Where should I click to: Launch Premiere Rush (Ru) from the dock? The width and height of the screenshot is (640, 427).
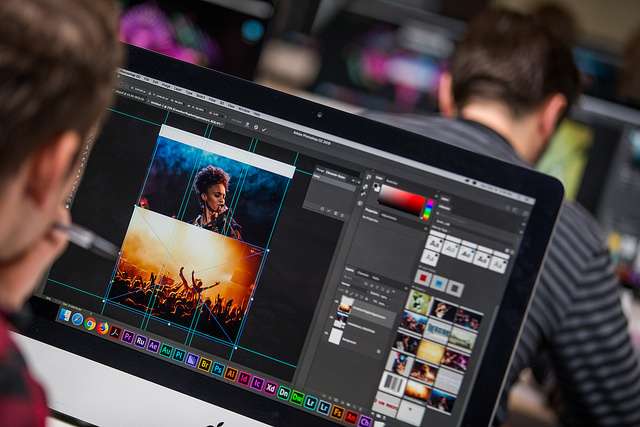coord(140,341)
